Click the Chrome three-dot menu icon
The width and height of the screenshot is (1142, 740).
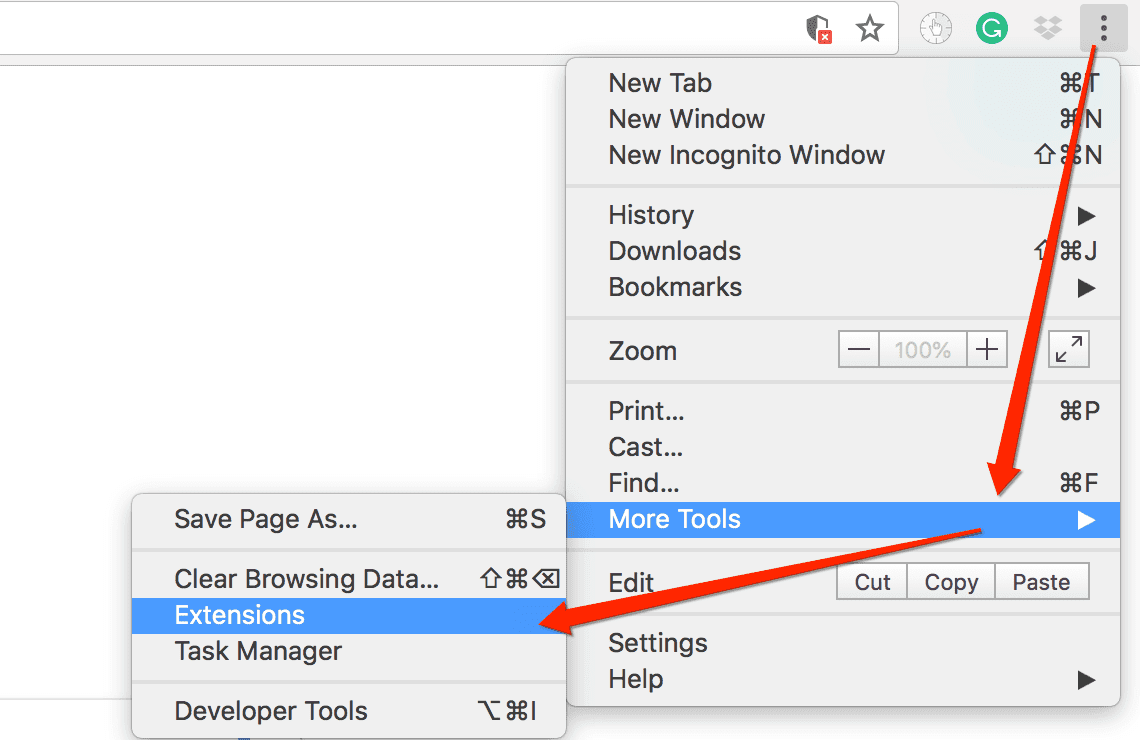[x=1103, y=29]
